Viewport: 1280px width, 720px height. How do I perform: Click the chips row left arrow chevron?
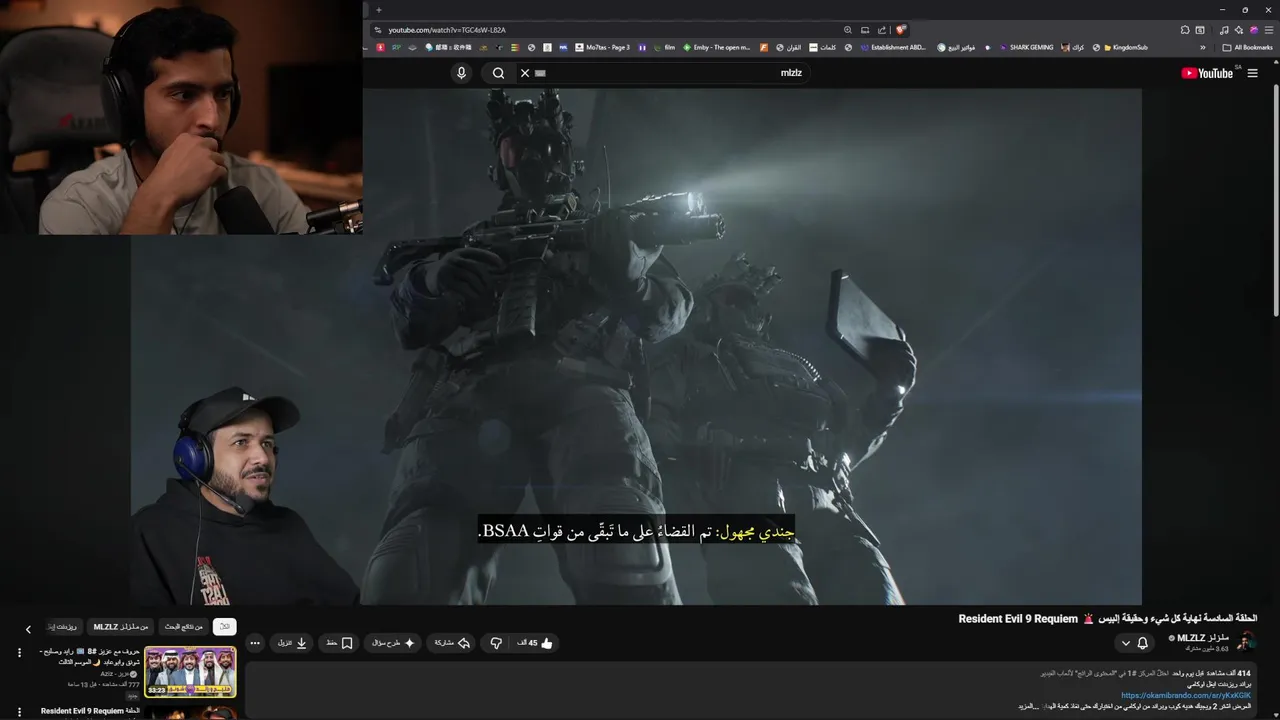[28, 629]
